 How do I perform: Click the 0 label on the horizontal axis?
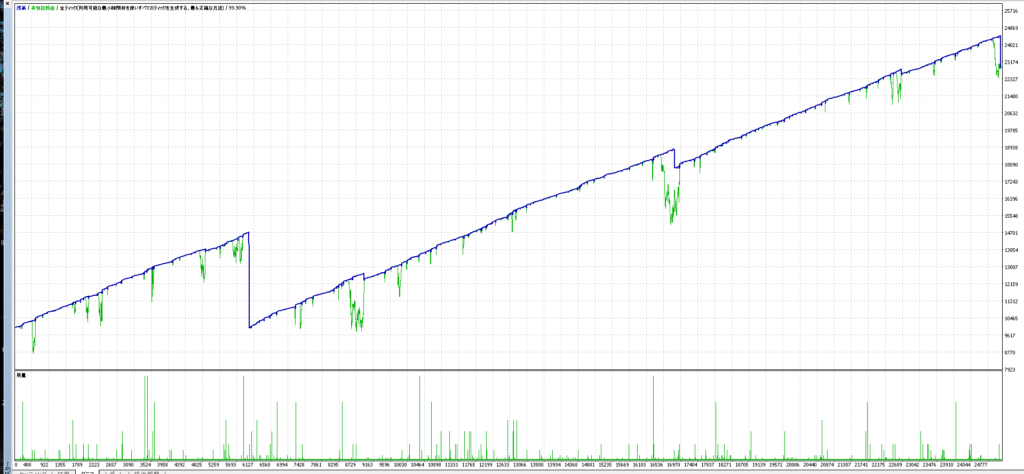17,464
